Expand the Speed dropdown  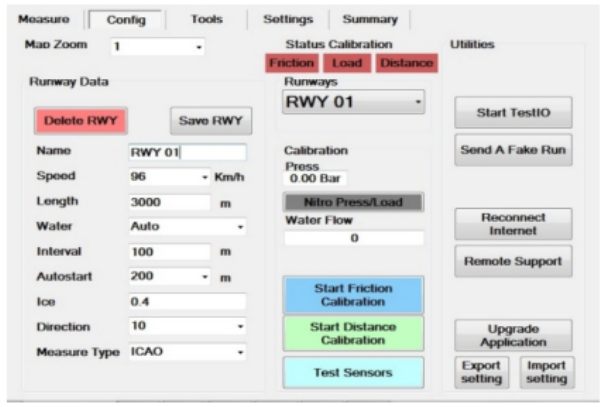coord(204,176)
